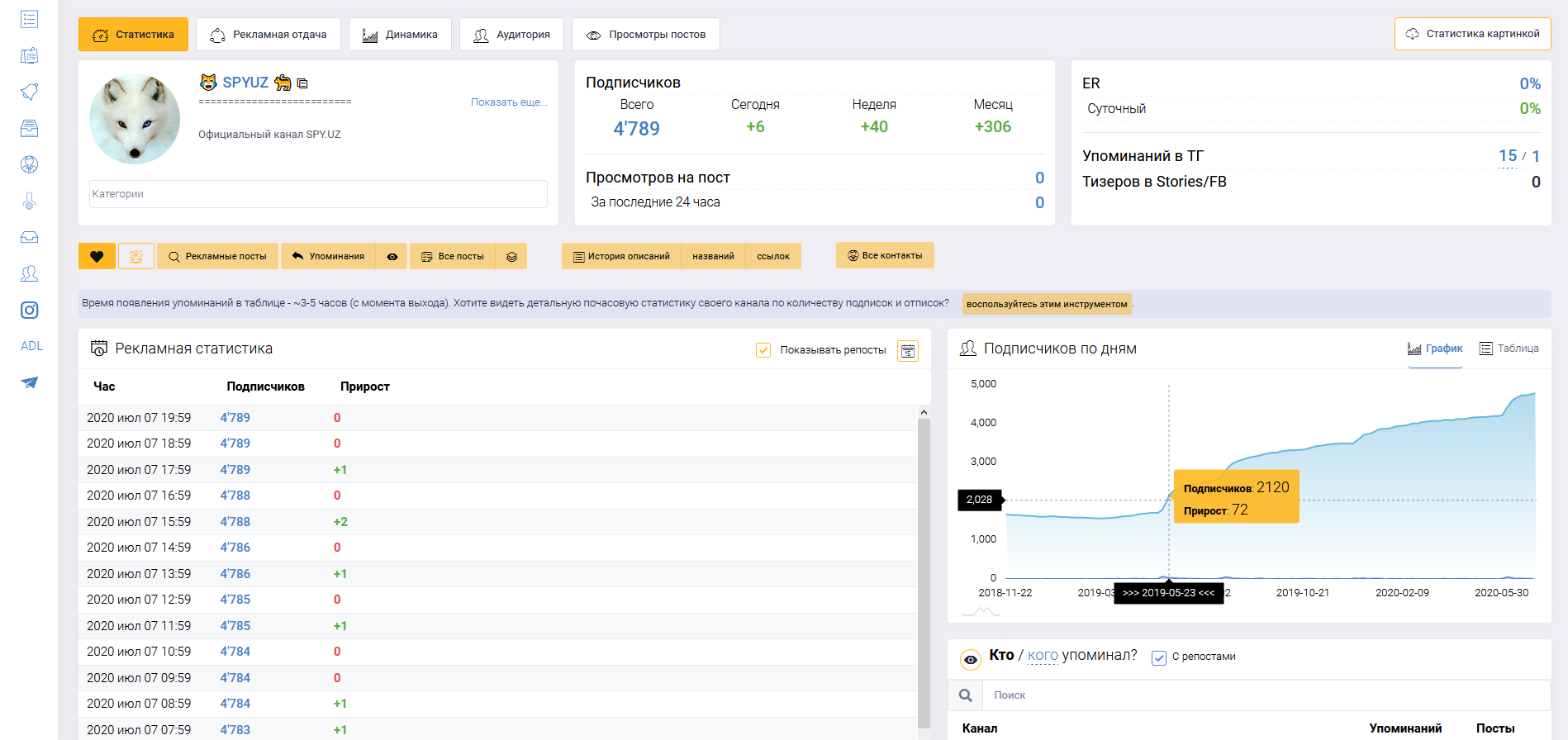Click the sparkle icon button beside the heart
Screen dimensions: 1568x740
[136, 256]
